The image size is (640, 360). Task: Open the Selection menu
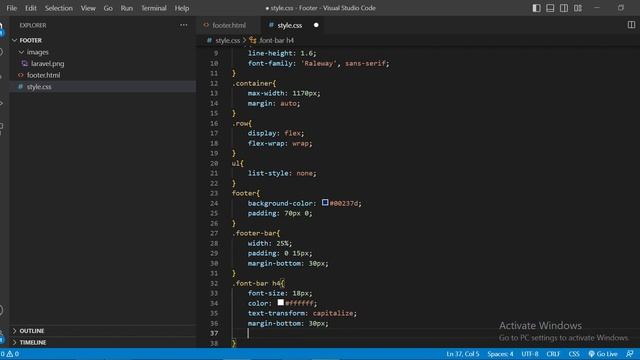click(x=58, y=8)
